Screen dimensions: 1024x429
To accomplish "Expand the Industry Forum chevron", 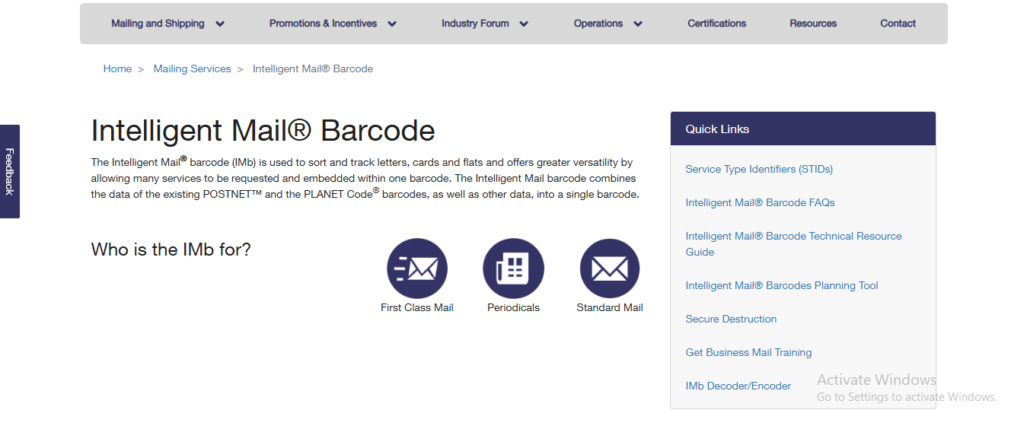I will click(x=524, y=24).
